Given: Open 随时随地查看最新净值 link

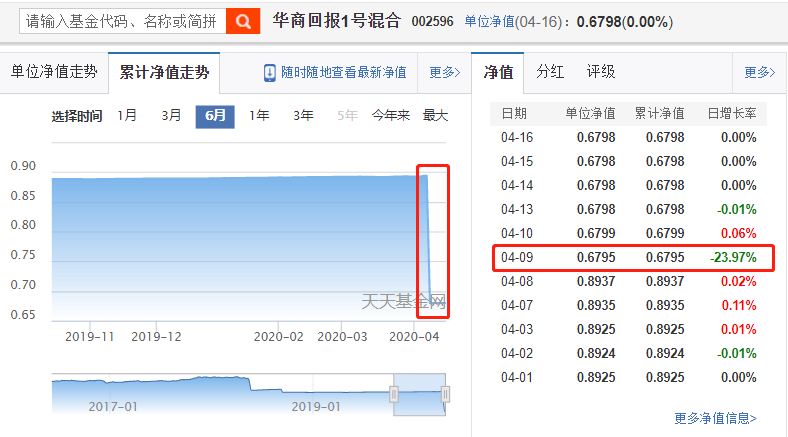Looking at the screenshot, I should 344,73.
